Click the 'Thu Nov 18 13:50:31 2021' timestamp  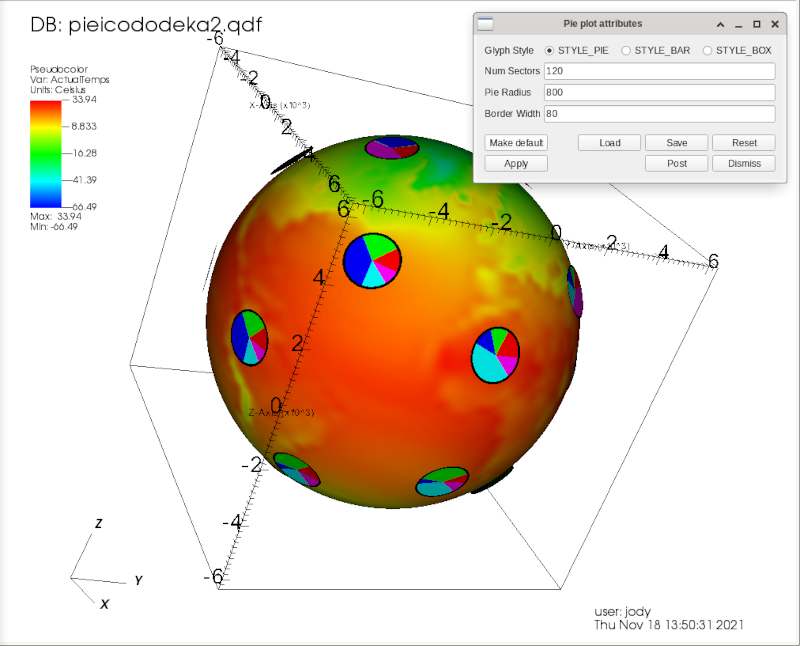[x=669, y=625]
